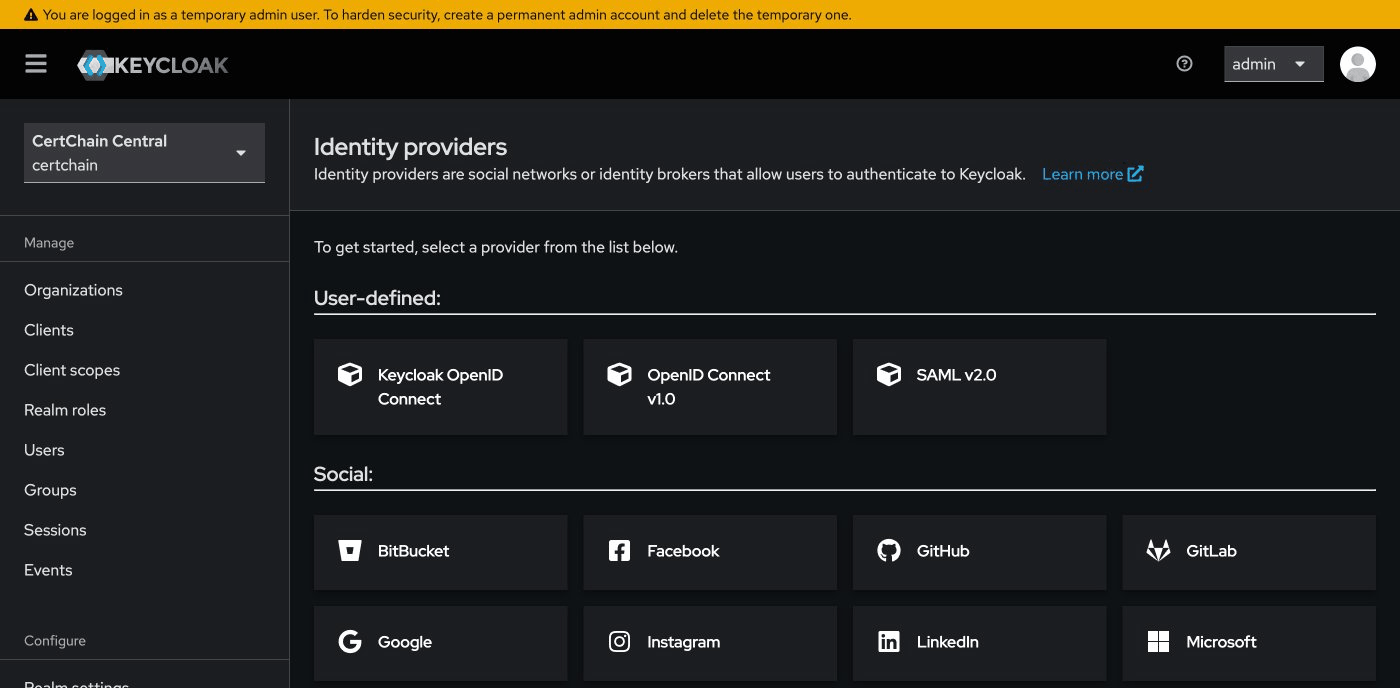This screenshot has width=1400, height=688.
Task: Select the SAML v2.0 provider card
Action: click(979, 386)
